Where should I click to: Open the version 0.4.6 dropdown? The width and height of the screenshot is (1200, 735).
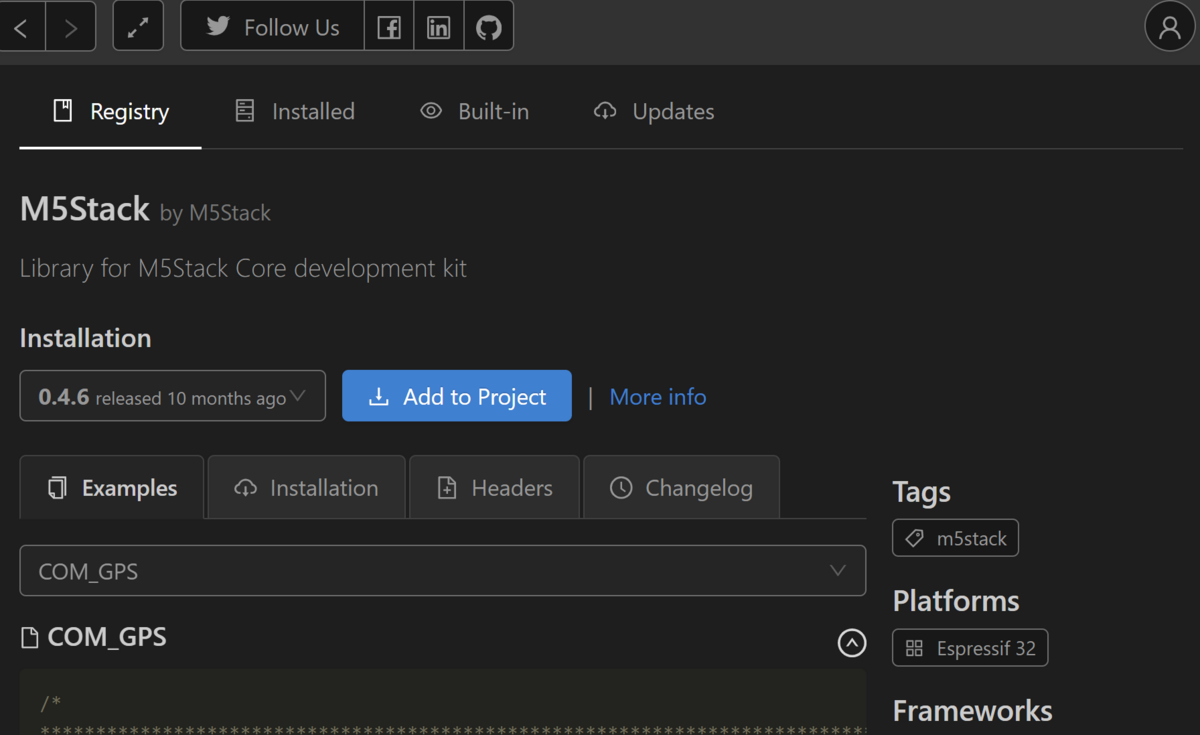(172, 395)
